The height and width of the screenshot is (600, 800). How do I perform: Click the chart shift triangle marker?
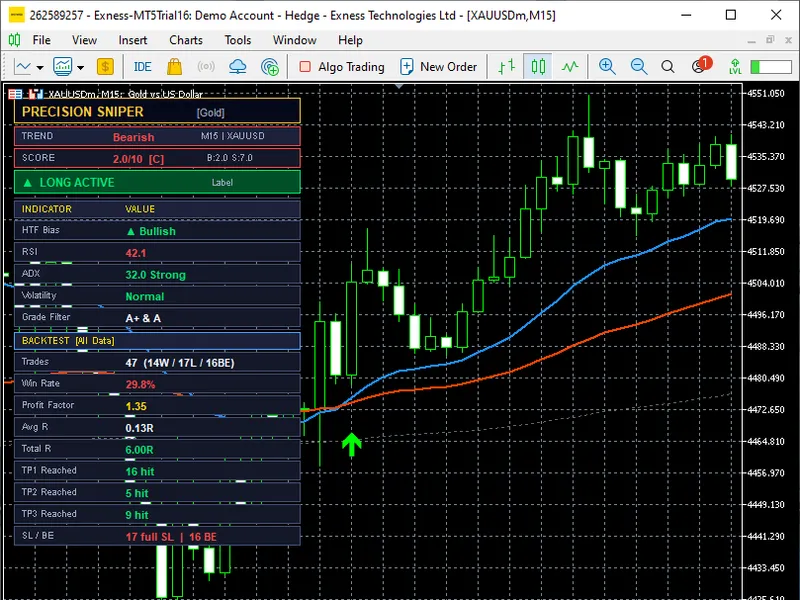399,86
